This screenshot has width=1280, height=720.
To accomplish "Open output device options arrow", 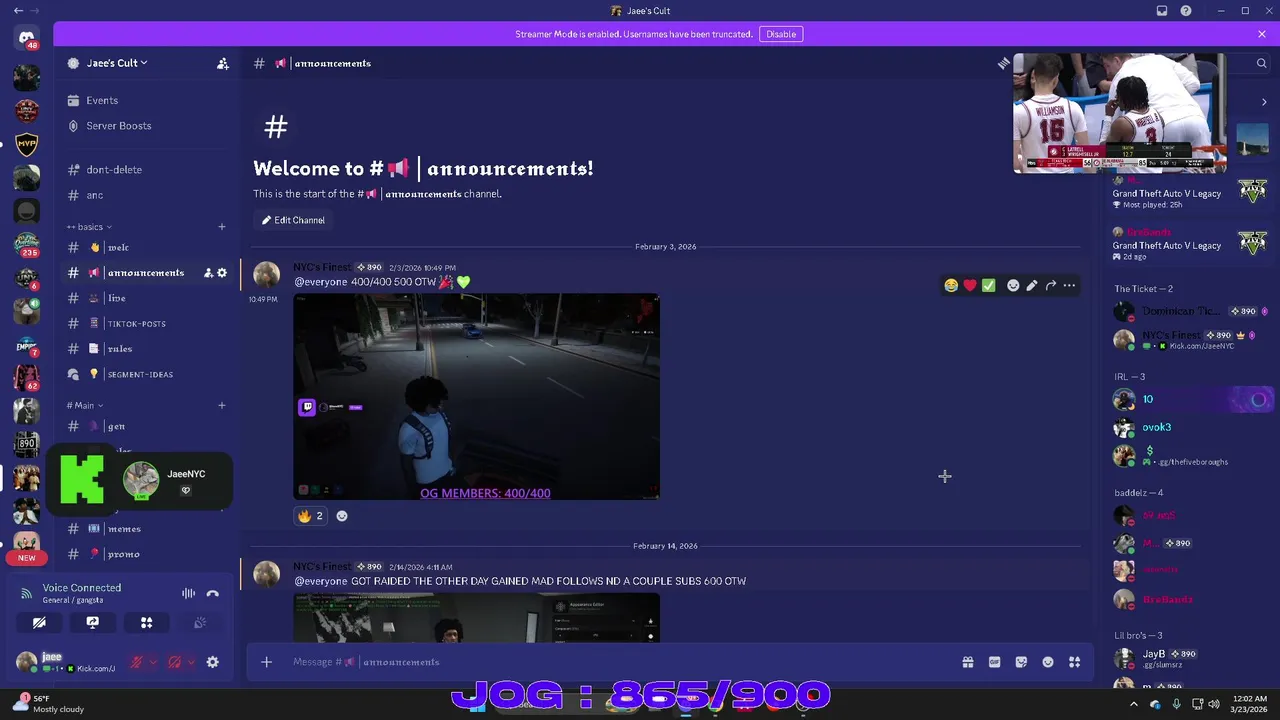I will [190, 662].
